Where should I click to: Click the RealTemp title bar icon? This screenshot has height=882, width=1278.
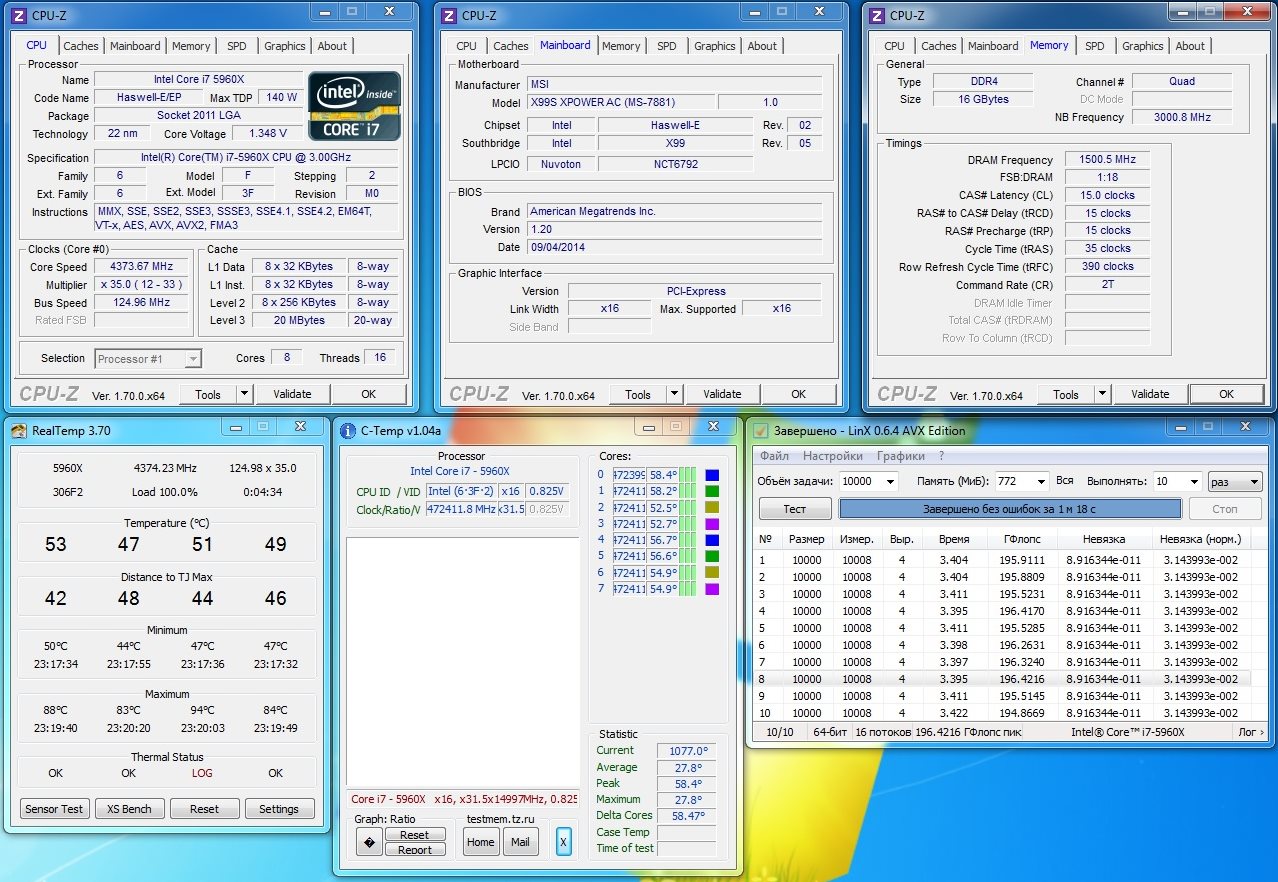pos(18,430)
